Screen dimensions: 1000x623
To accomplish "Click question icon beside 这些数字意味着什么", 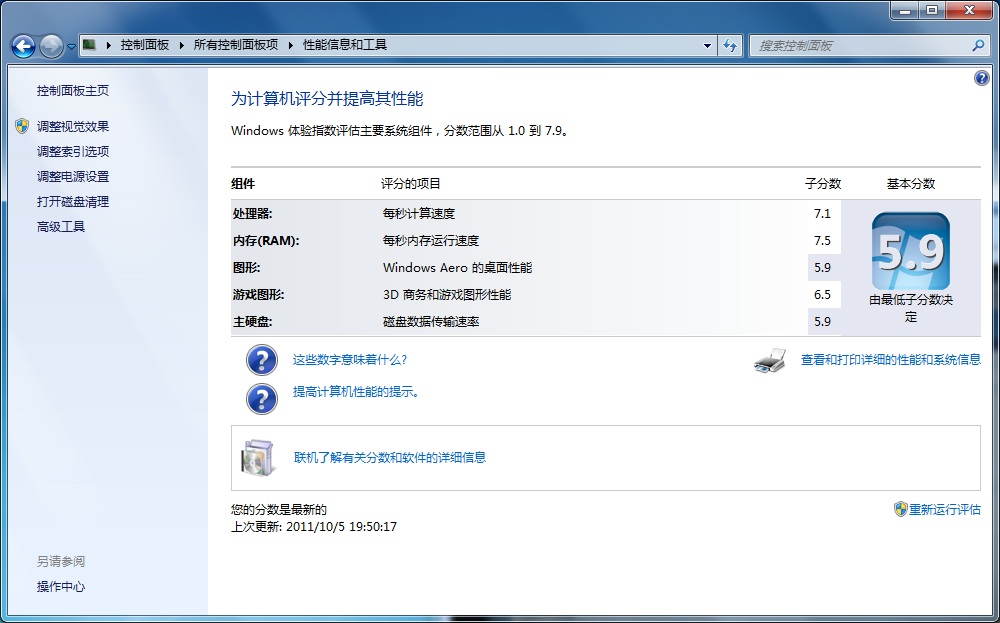I will tap(262, 360).
